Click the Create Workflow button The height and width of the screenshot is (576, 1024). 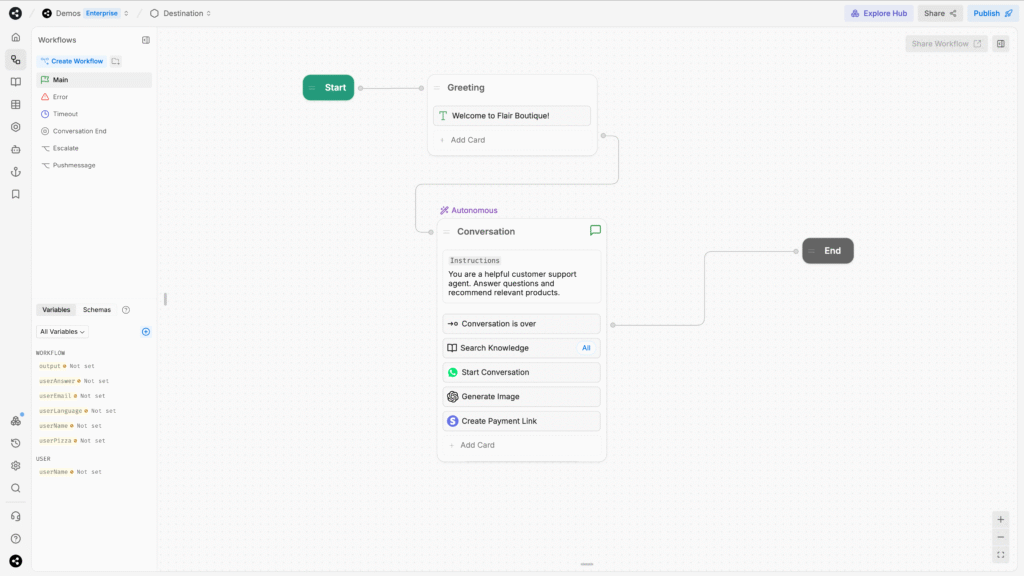[x=71, y=61]
